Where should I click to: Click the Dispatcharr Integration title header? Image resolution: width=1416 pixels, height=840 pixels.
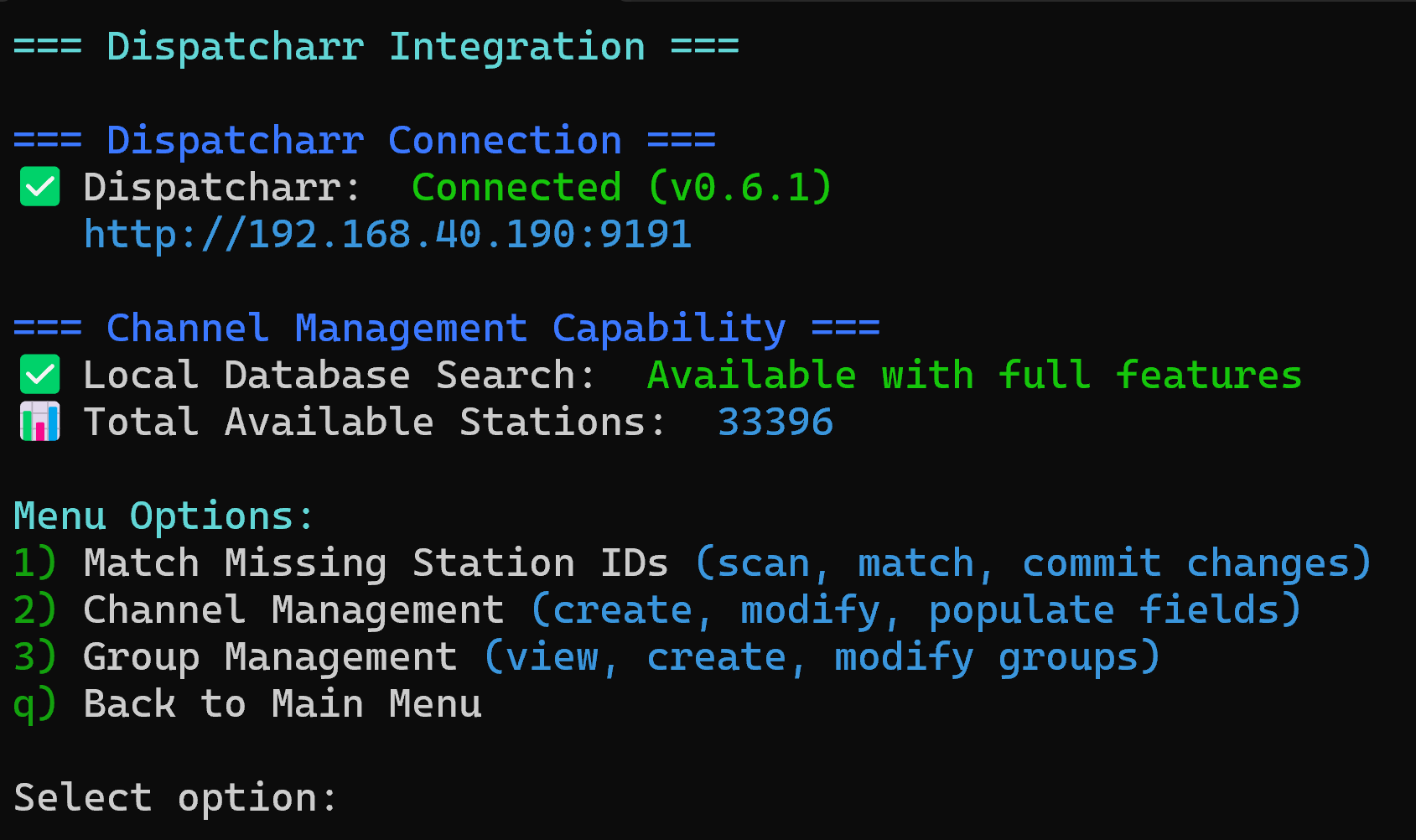pos(376,47)
